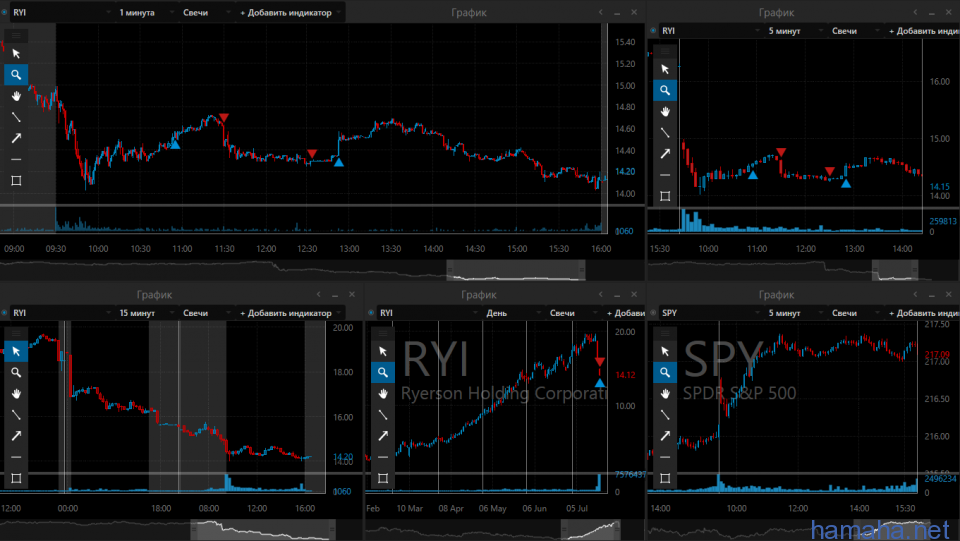Click the left arrow in top-left График header
Screen dimensions: 960x541
click(x=601, y=12)
